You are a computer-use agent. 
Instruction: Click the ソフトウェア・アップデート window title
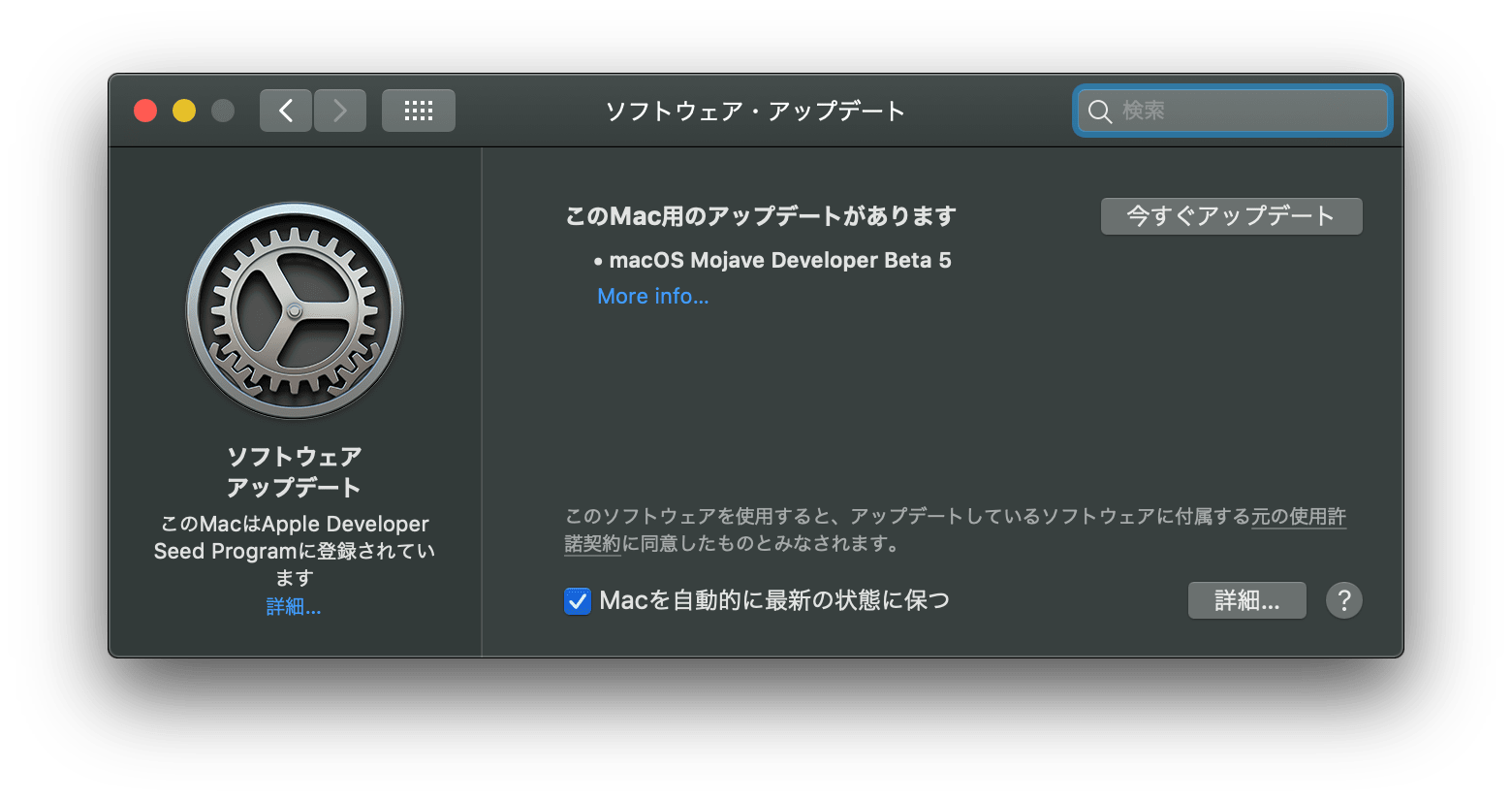[755, 111]
